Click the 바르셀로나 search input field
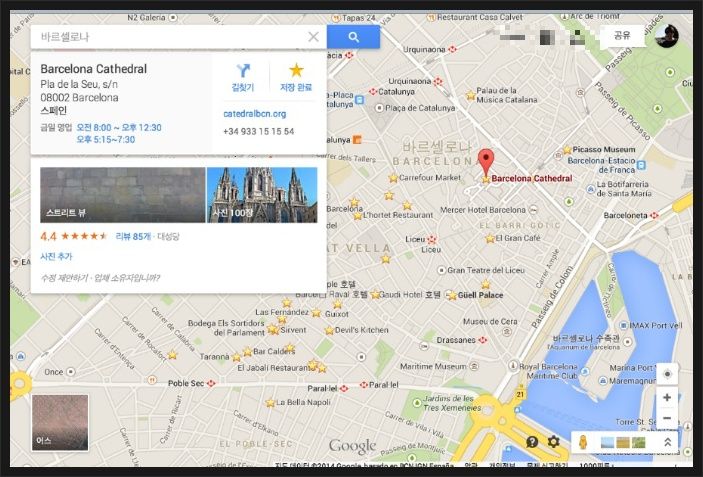Screen dimensions: 703x477 170,37
